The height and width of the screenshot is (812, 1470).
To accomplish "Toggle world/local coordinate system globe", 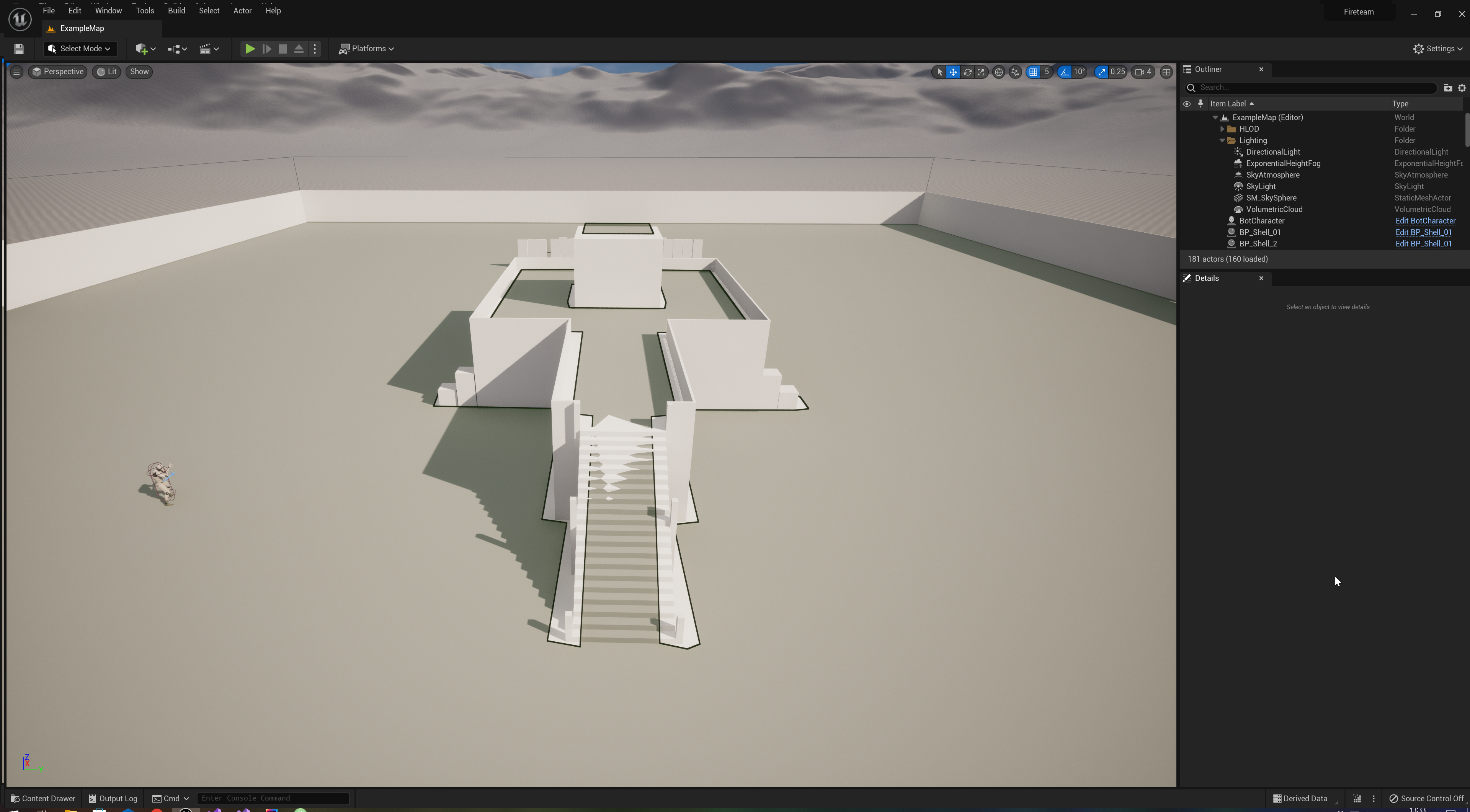I will pos(999,72).
